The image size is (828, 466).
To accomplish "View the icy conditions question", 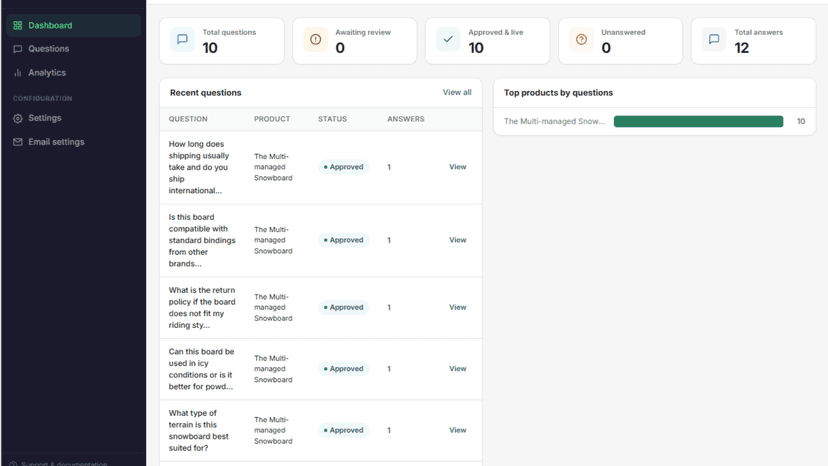I will pyautogui.click(x=457, y=369).
